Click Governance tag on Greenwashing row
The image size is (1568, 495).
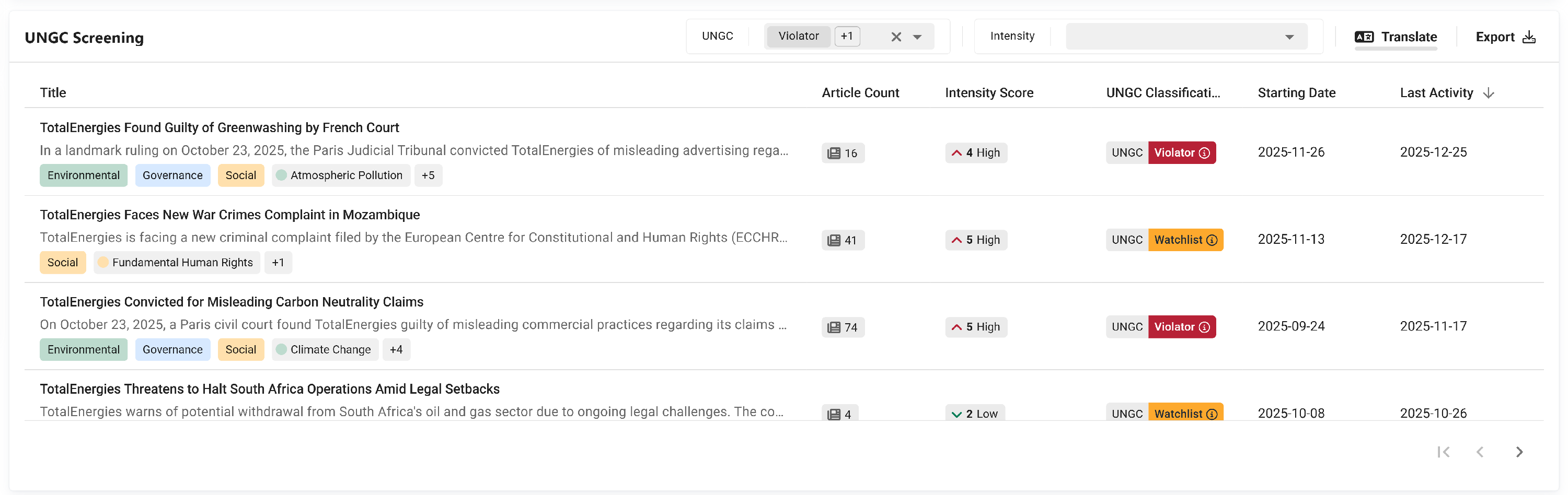[172, 175]
